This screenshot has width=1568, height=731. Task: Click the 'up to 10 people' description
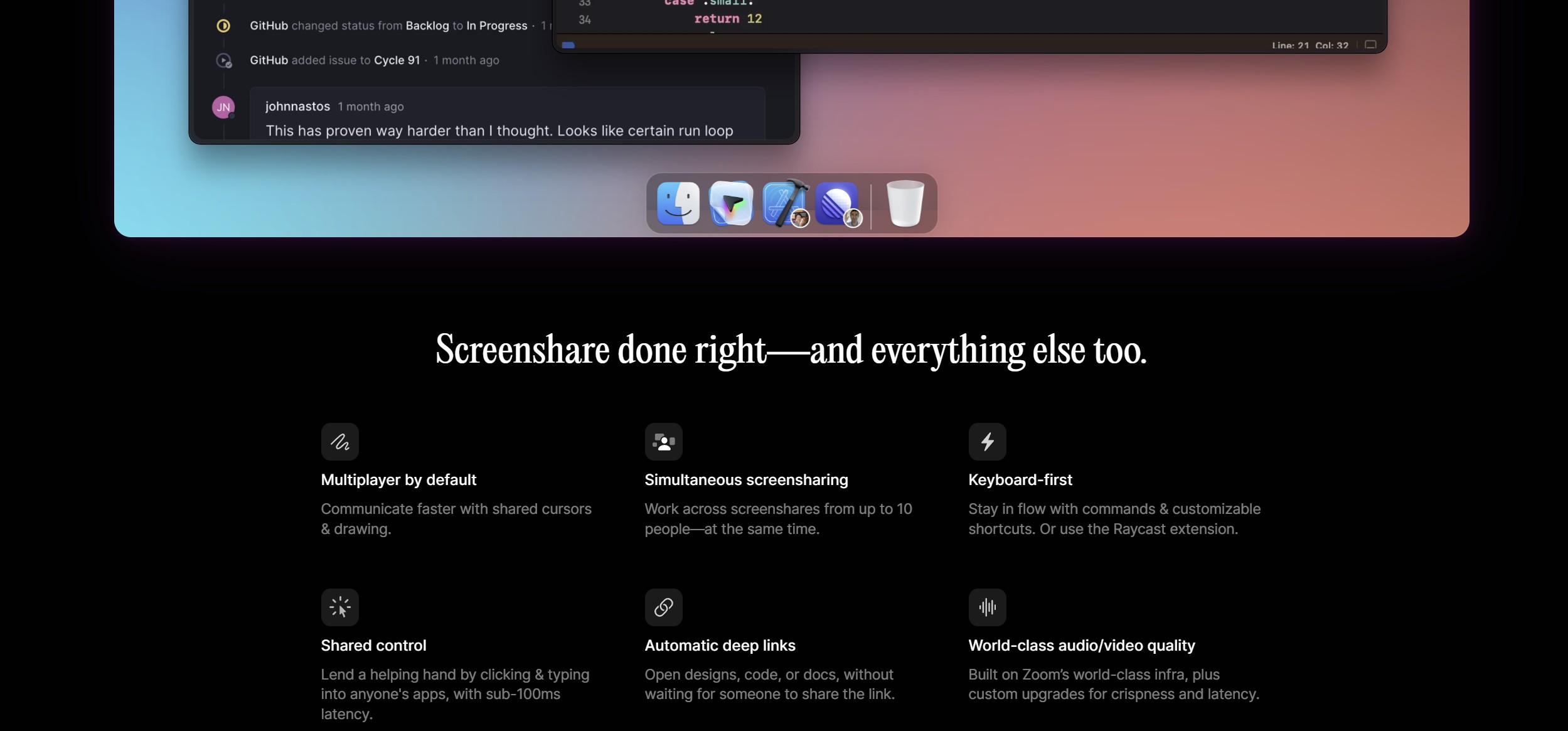778,519
